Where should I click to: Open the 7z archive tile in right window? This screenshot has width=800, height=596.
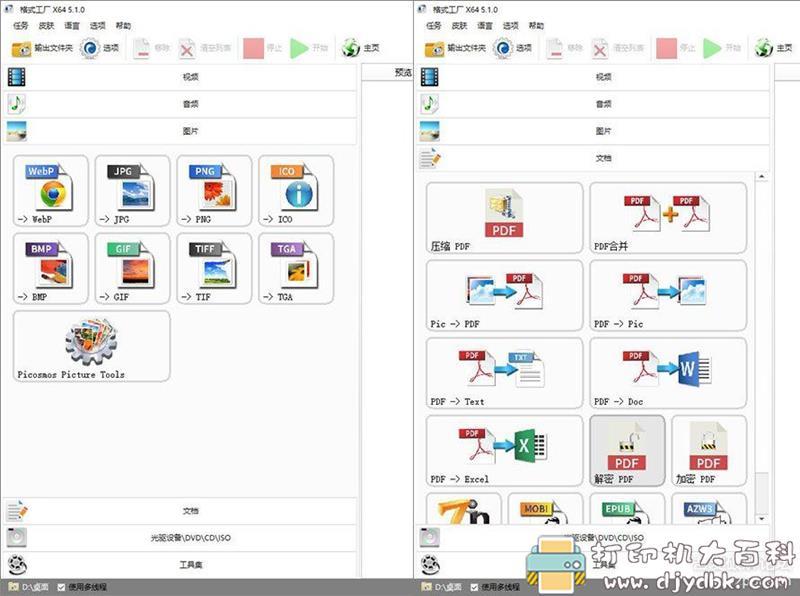(x=463, y=509)
